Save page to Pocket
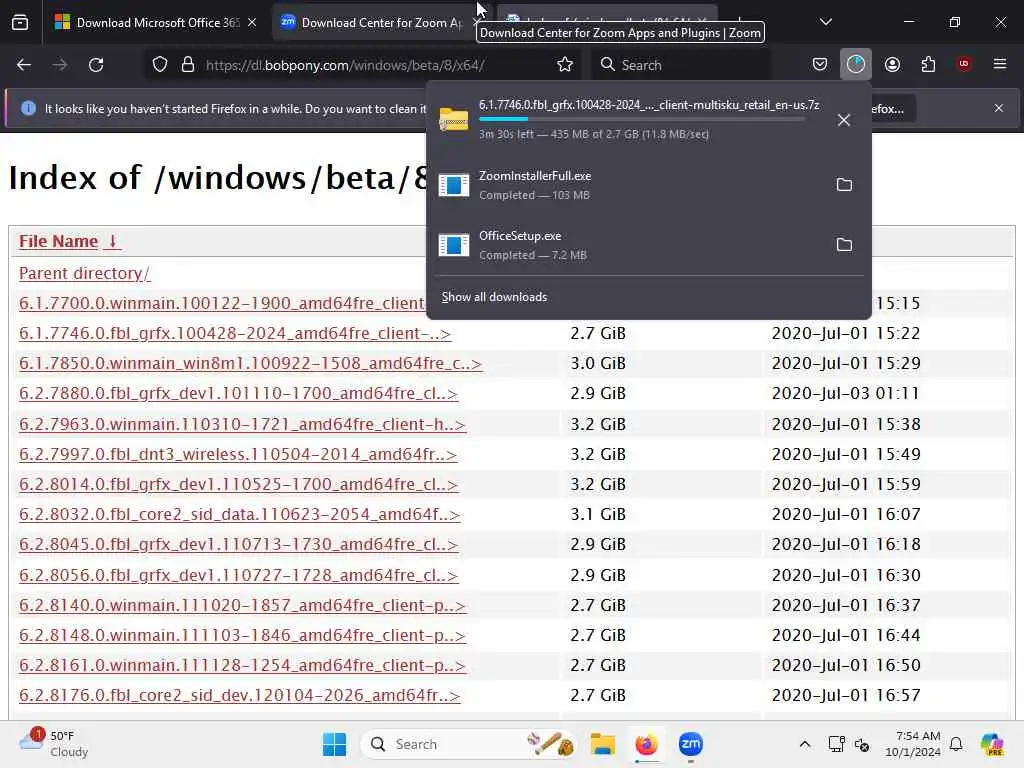 click(820, 64)
